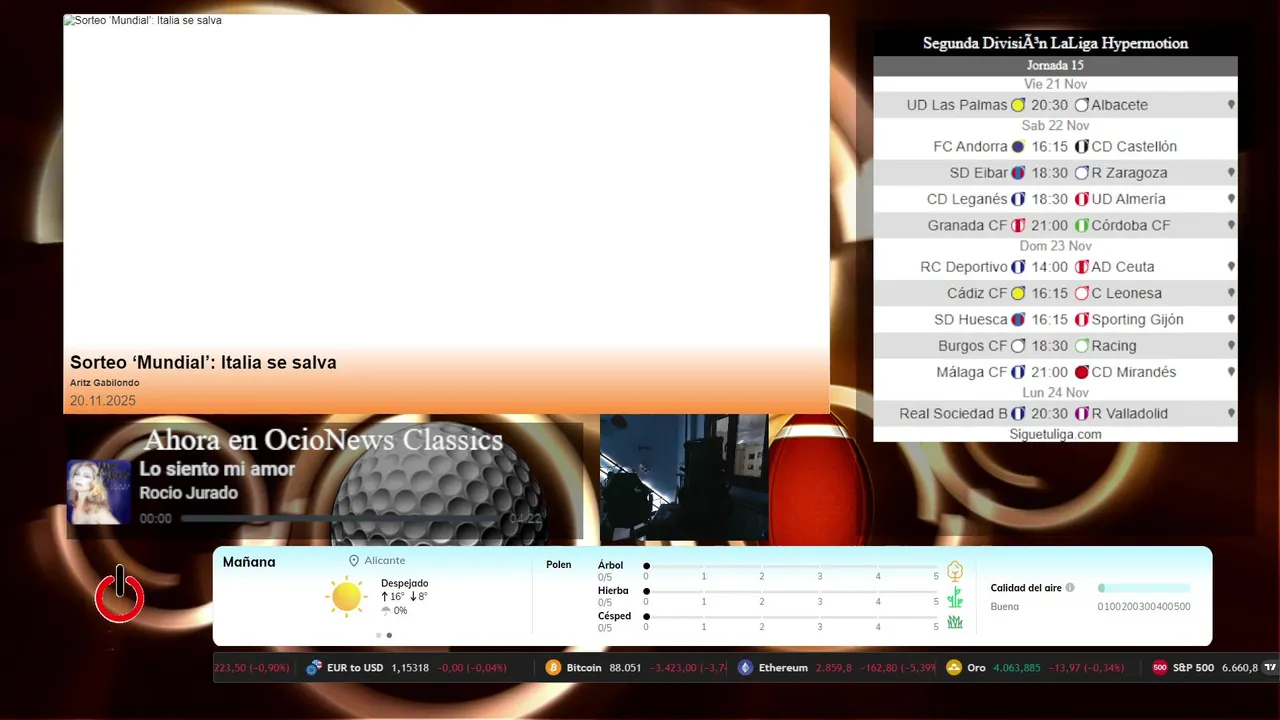
Task: Click the EUR to USD flag icon
Action: point(314,668)
